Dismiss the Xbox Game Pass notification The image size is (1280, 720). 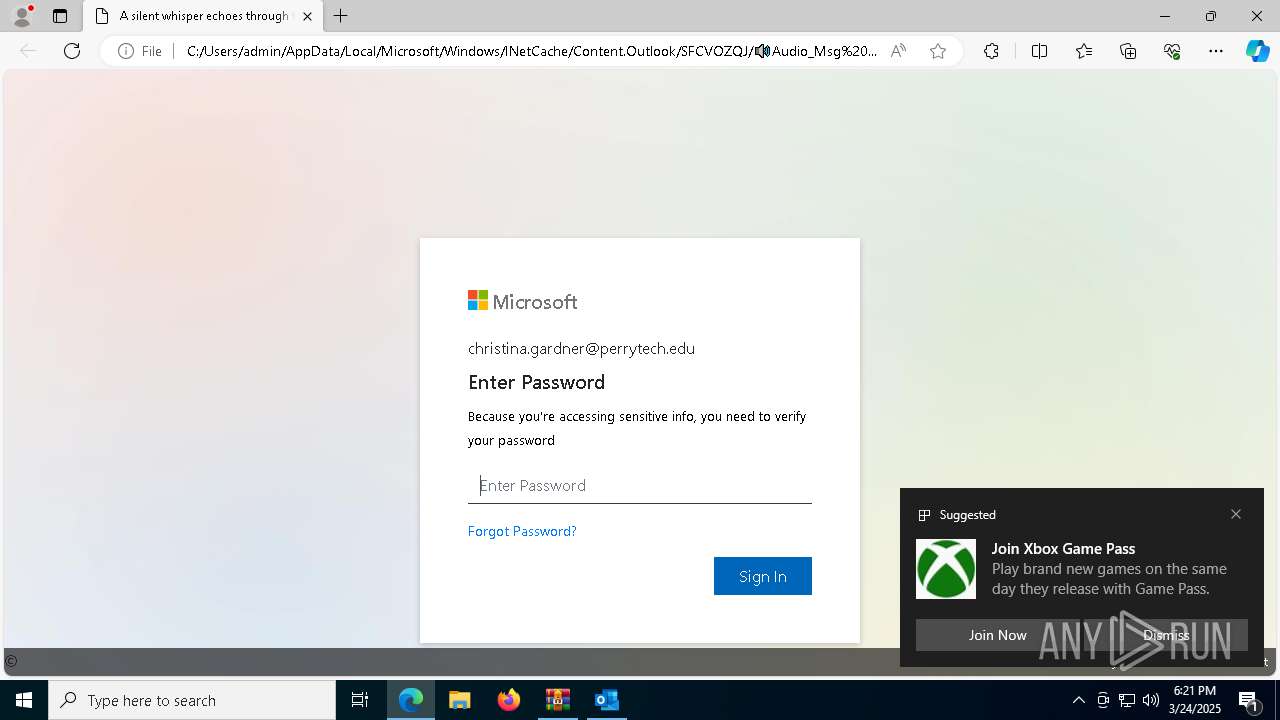pyautogui.click(x=1166, y=635)
